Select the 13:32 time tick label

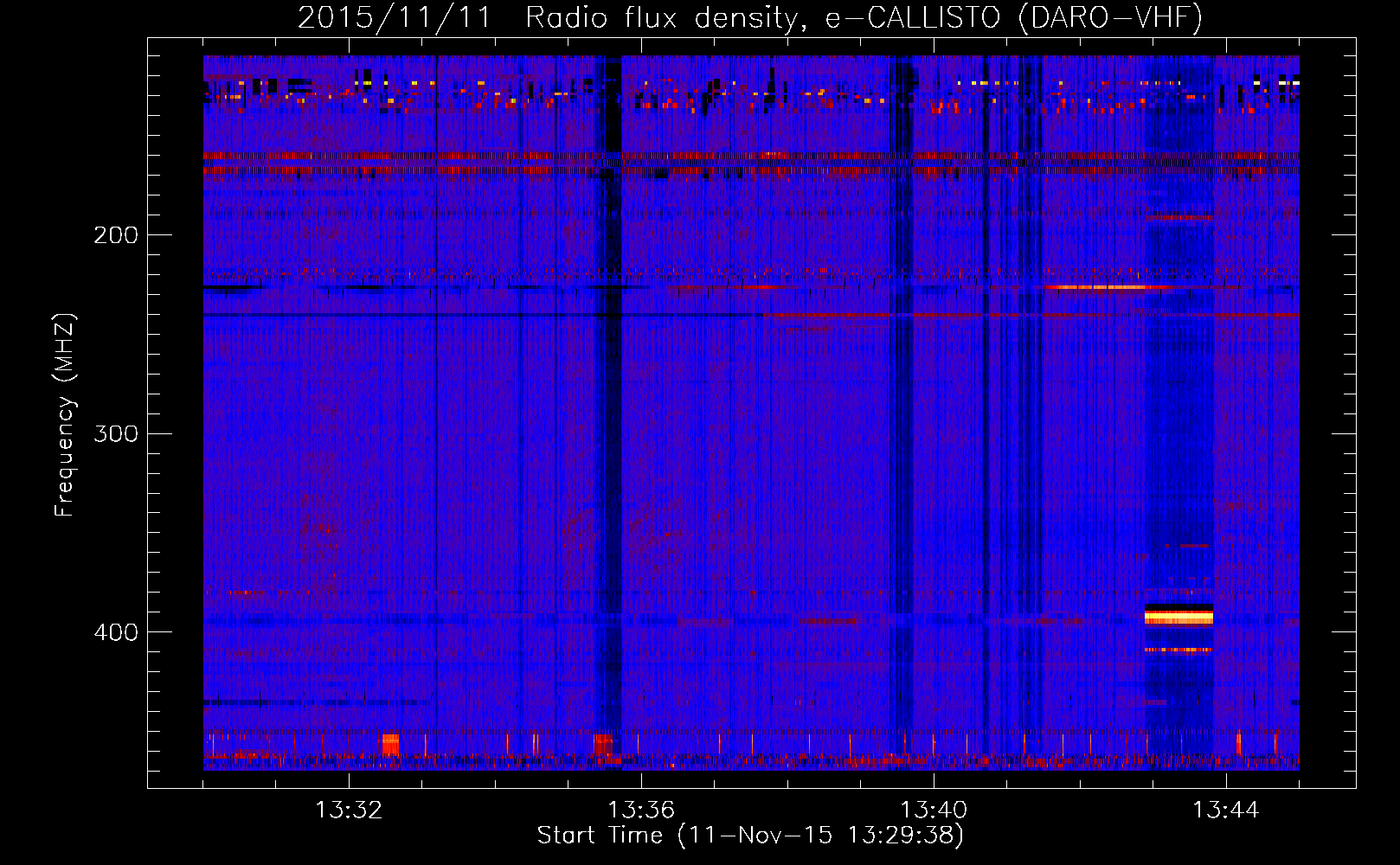349,810
